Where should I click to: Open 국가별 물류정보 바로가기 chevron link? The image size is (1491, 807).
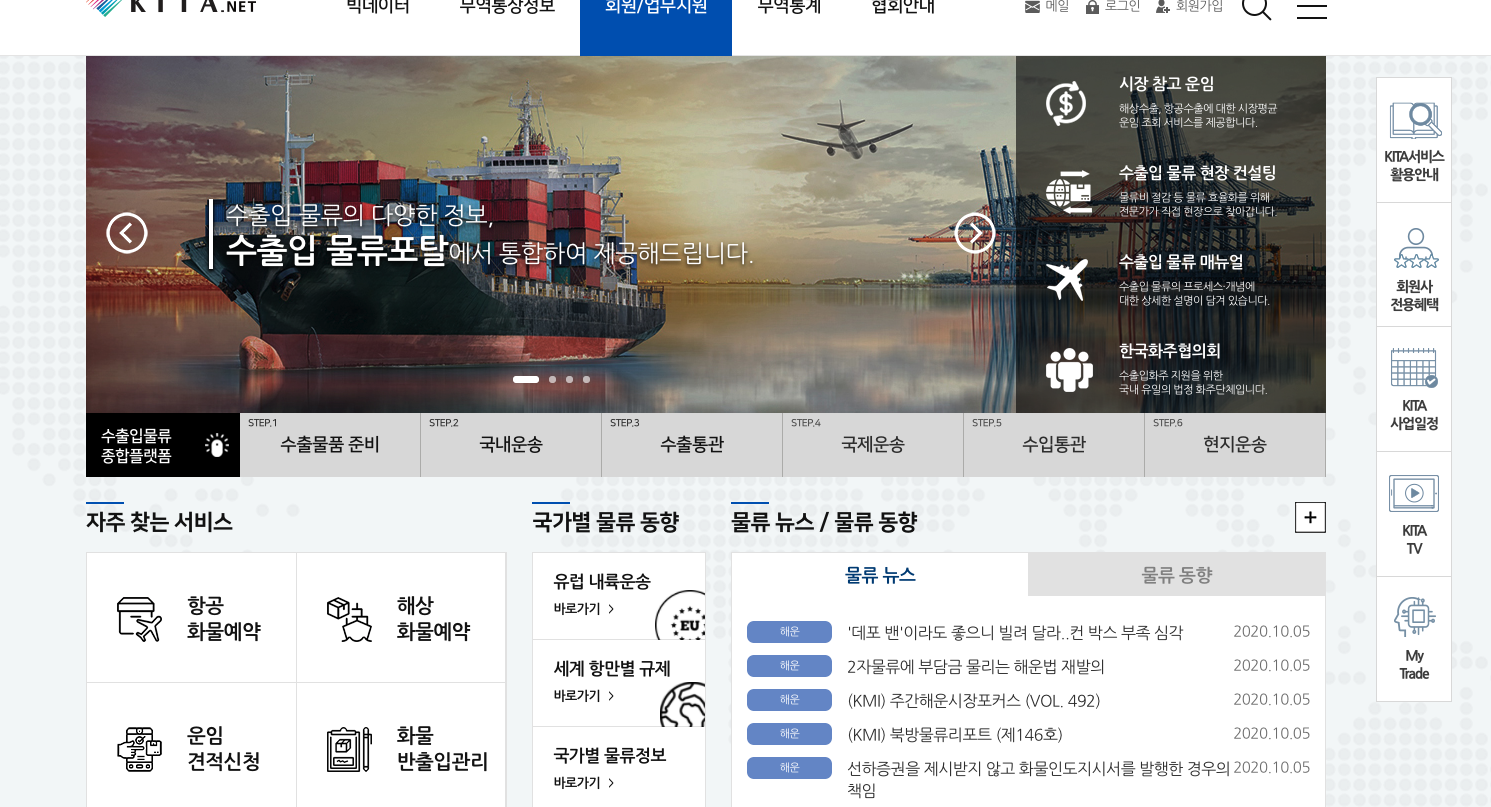pyautogui.click(x=584, y=783)
